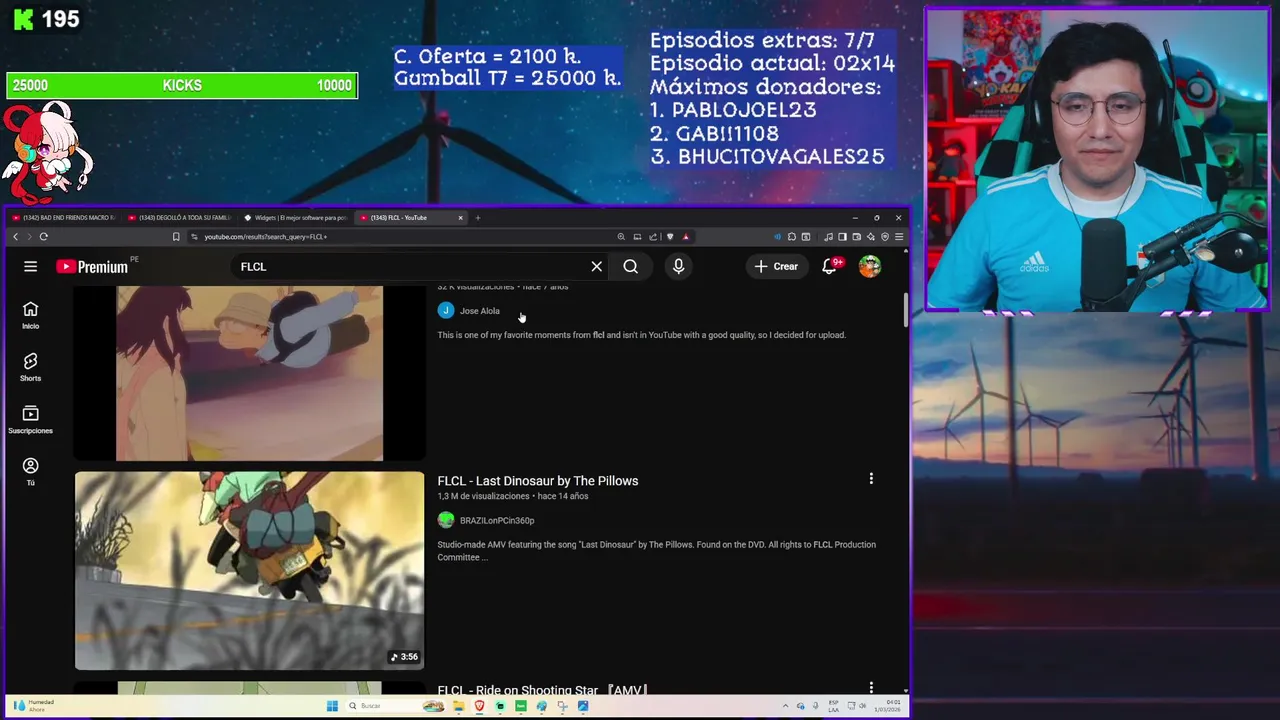Switch to BAD END FRIENDS MACRO tab

tap(62, 217)
